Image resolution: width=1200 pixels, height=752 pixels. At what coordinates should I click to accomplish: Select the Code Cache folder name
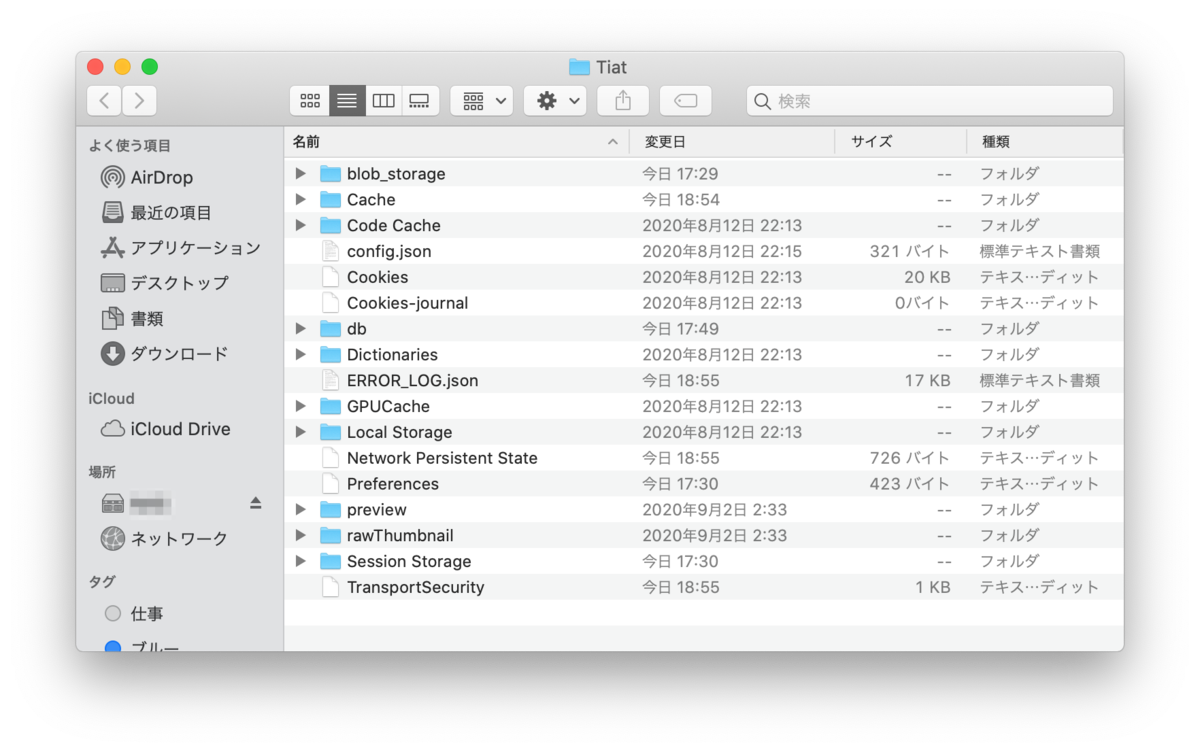[394, 226]
